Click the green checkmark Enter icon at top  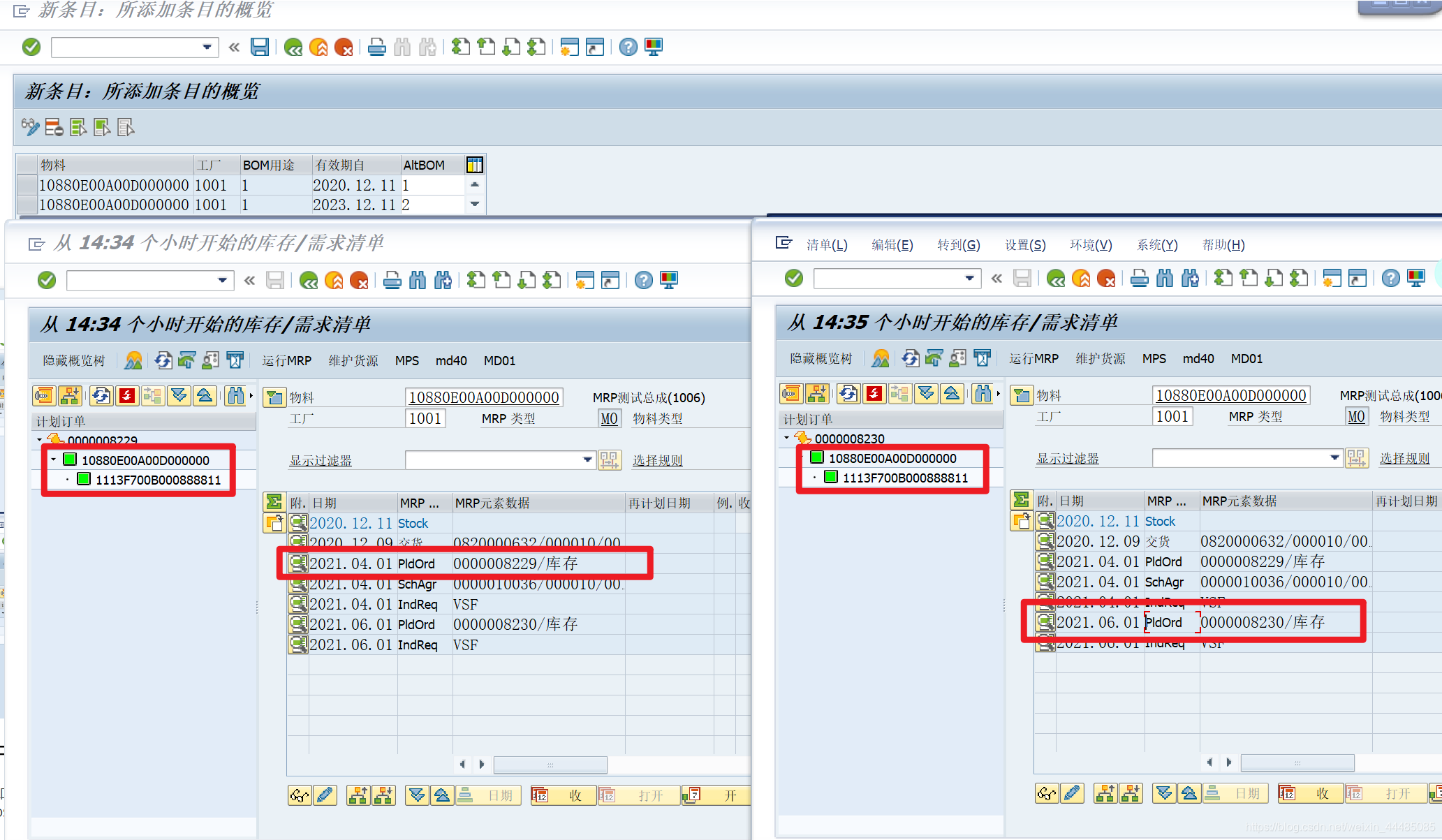[31, 47]
